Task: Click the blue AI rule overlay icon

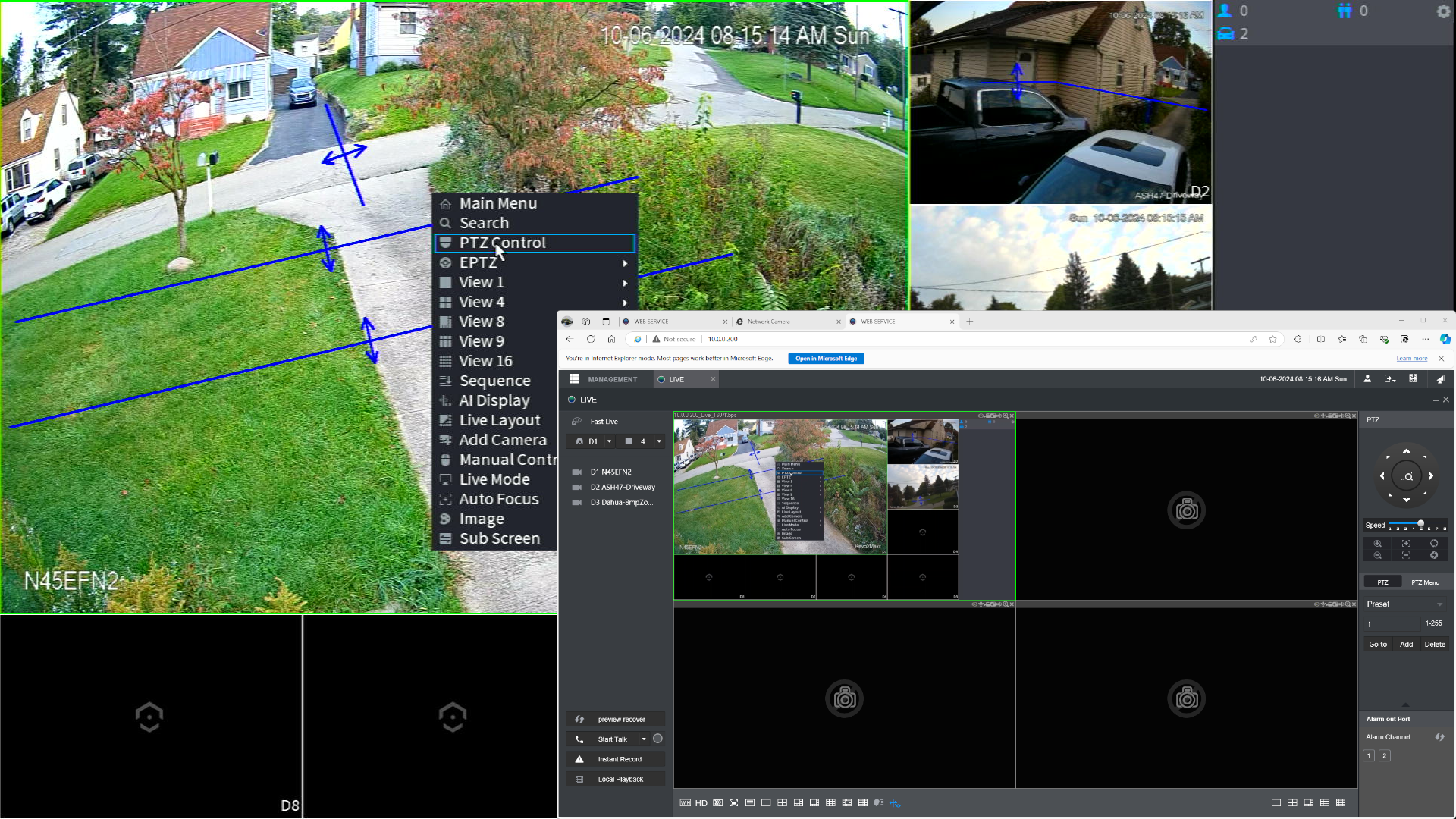Action: point(895,803)
